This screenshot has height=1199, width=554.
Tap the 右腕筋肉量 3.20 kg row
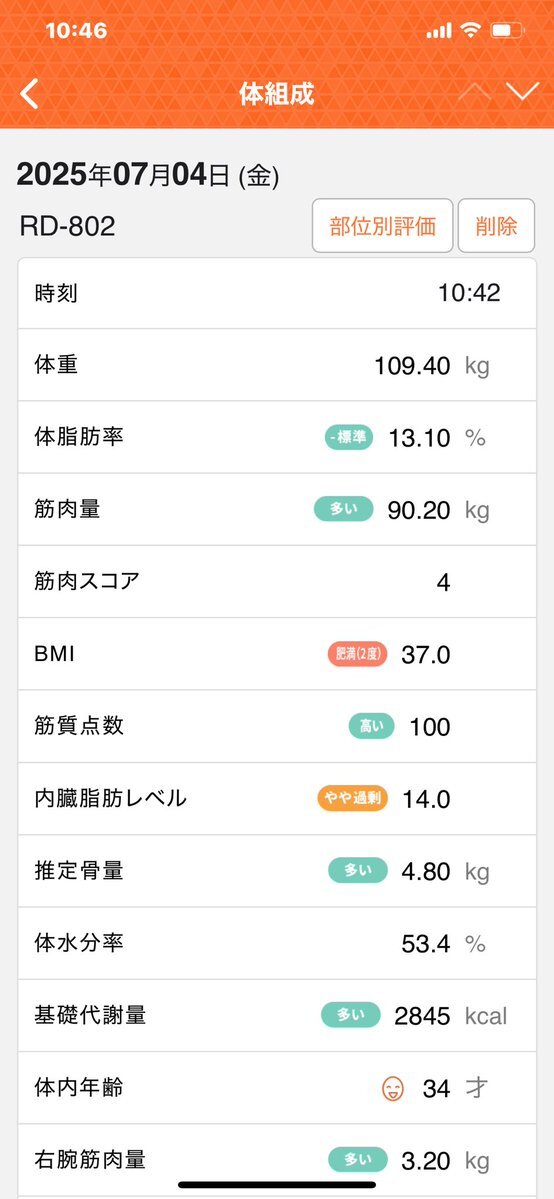pyautogui.click(x=277, y=1160)
